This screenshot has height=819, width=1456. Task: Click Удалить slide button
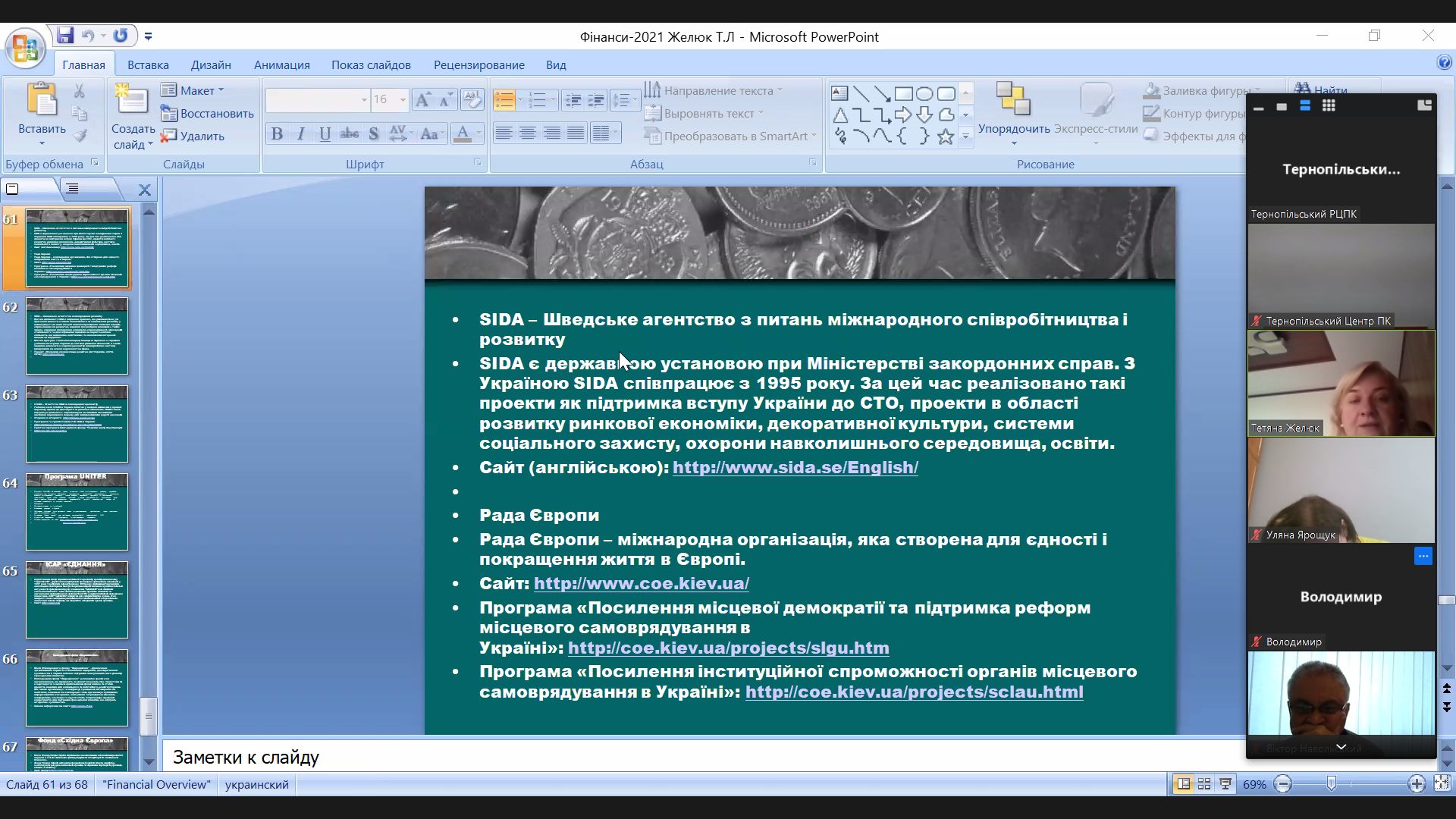pos(193,136)
